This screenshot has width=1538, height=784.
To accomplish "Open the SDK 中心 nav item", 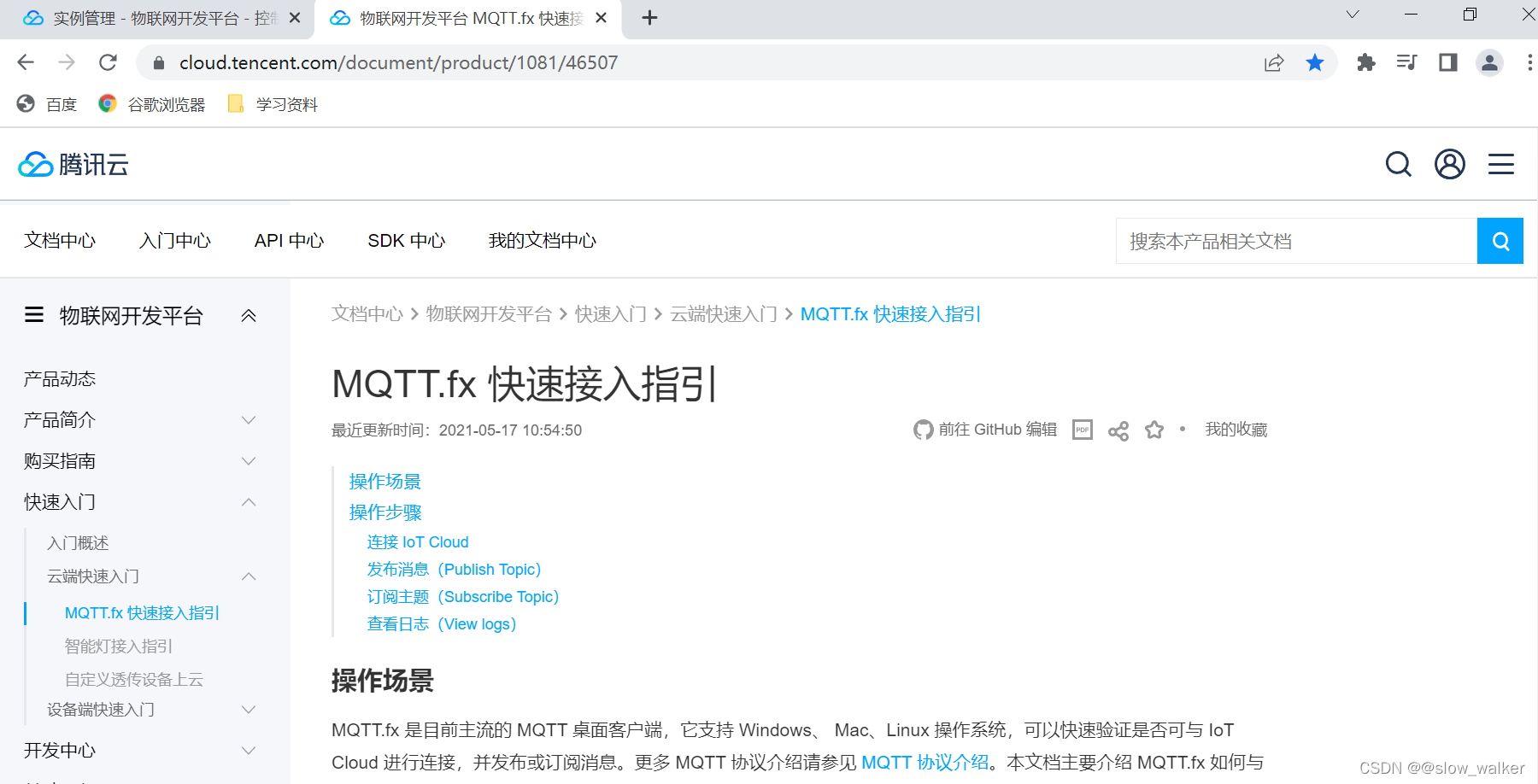I will [x=407, y=241].
